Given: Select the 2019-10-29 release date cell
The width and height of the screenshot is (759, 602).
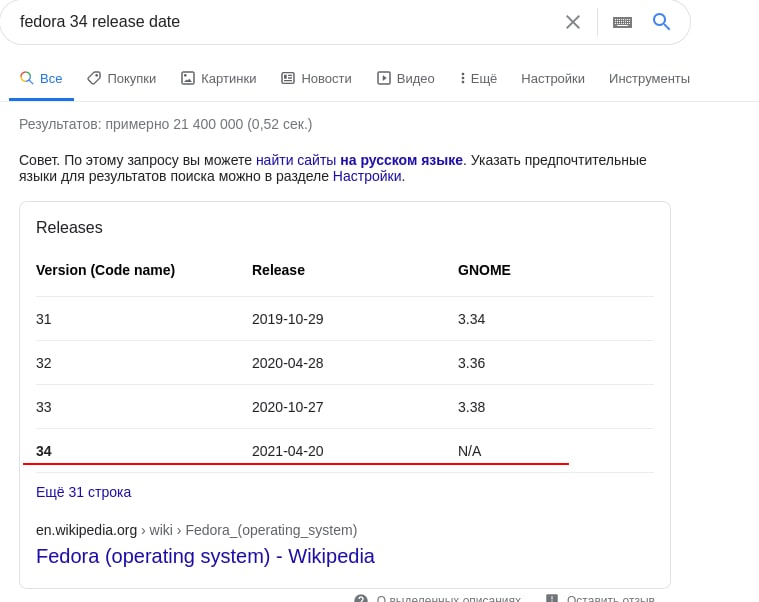Looking at the screenshot, I should tap(288, 319).
